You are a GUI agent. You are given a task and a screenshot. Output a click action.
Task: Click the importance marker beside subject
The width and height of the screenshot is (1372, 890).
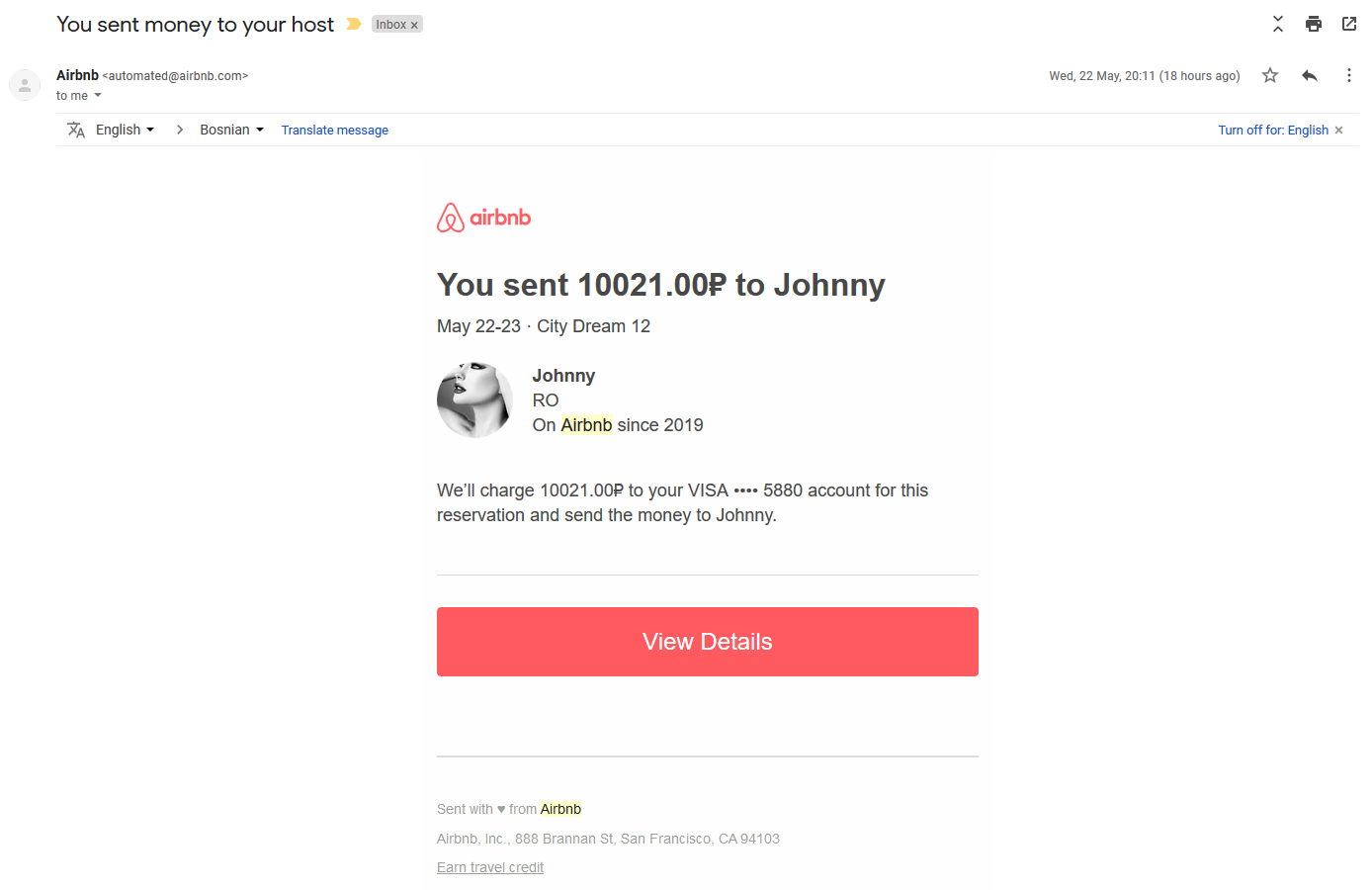(x=353, y=24)
